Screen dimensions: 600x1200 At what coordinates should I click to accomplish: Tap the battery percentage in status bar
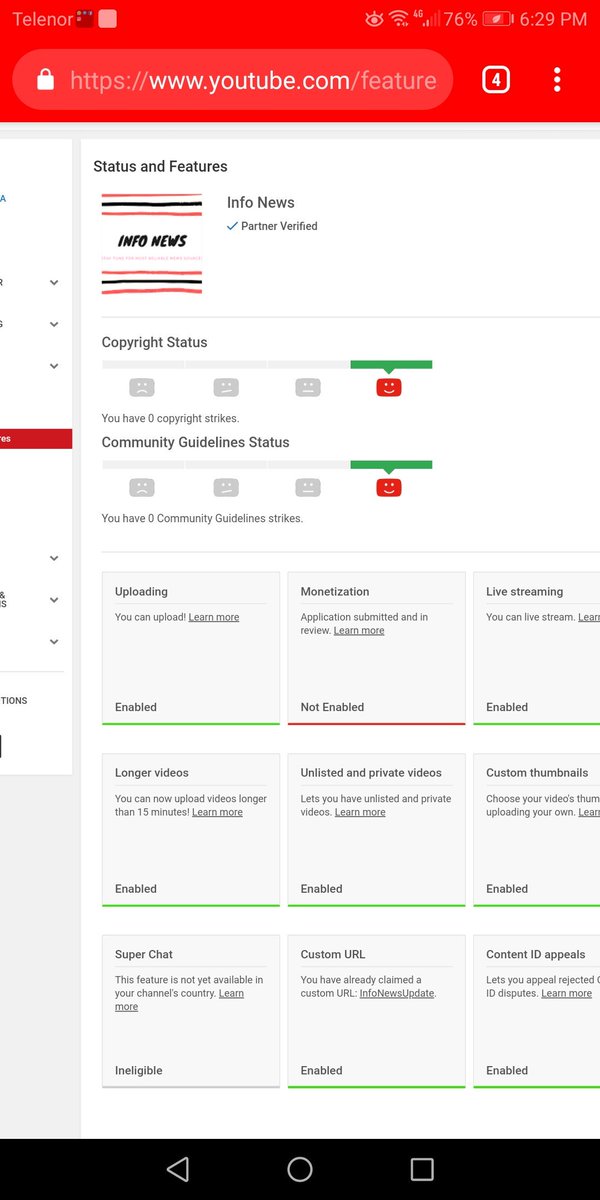(x=460, y=19)
